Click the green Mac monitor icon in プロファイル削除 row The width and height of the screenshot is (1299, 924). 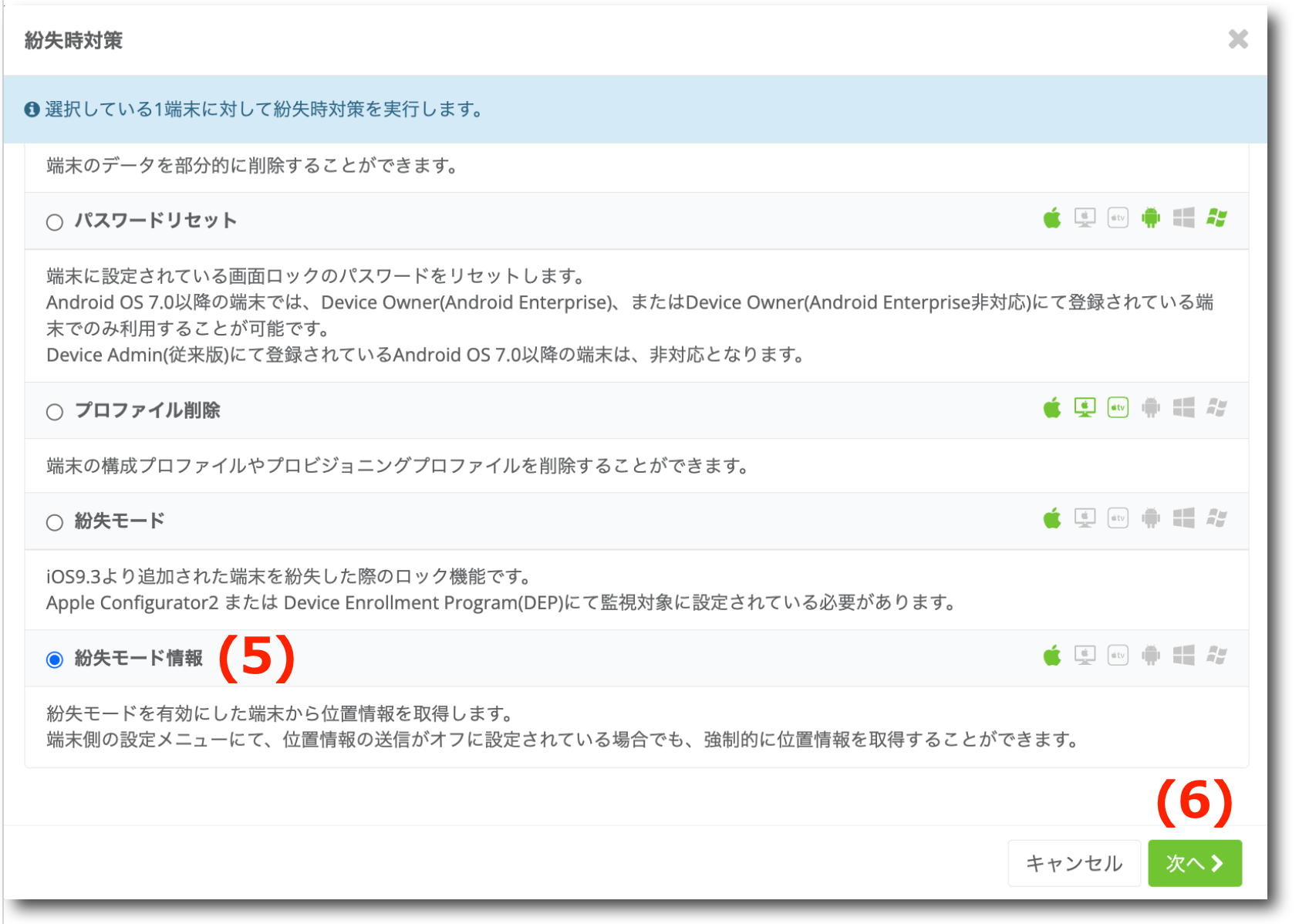click(x=1085, y=407)
